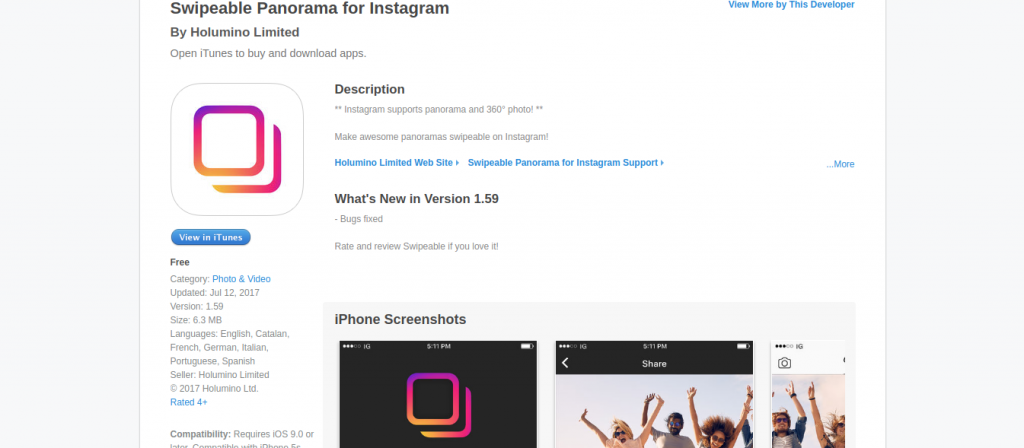Viewport: 1024px width, 448px height.
Task: Click the Languages list text
Action: 229,347
